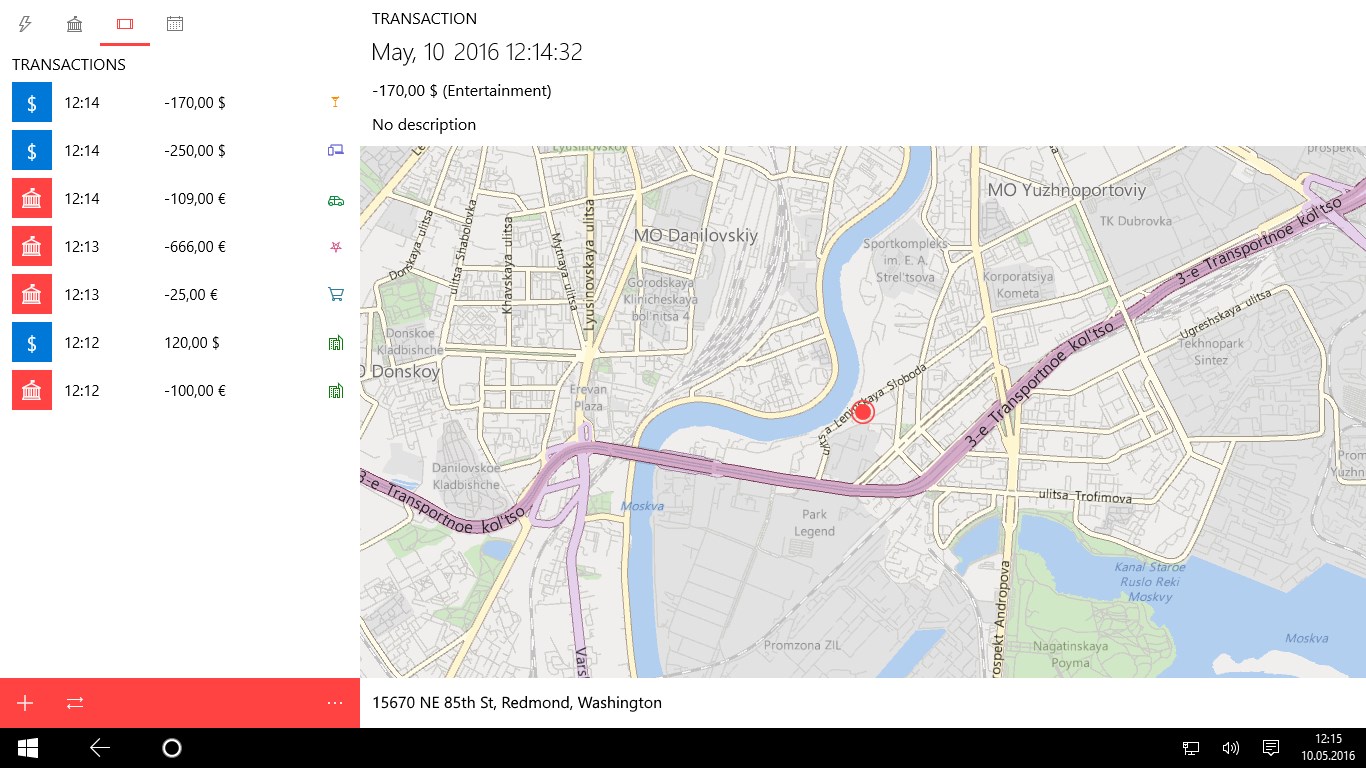This screenshot has width=1366, height=768.
Task: Click the red location marker on map
Action: click(x=863, y=412)
